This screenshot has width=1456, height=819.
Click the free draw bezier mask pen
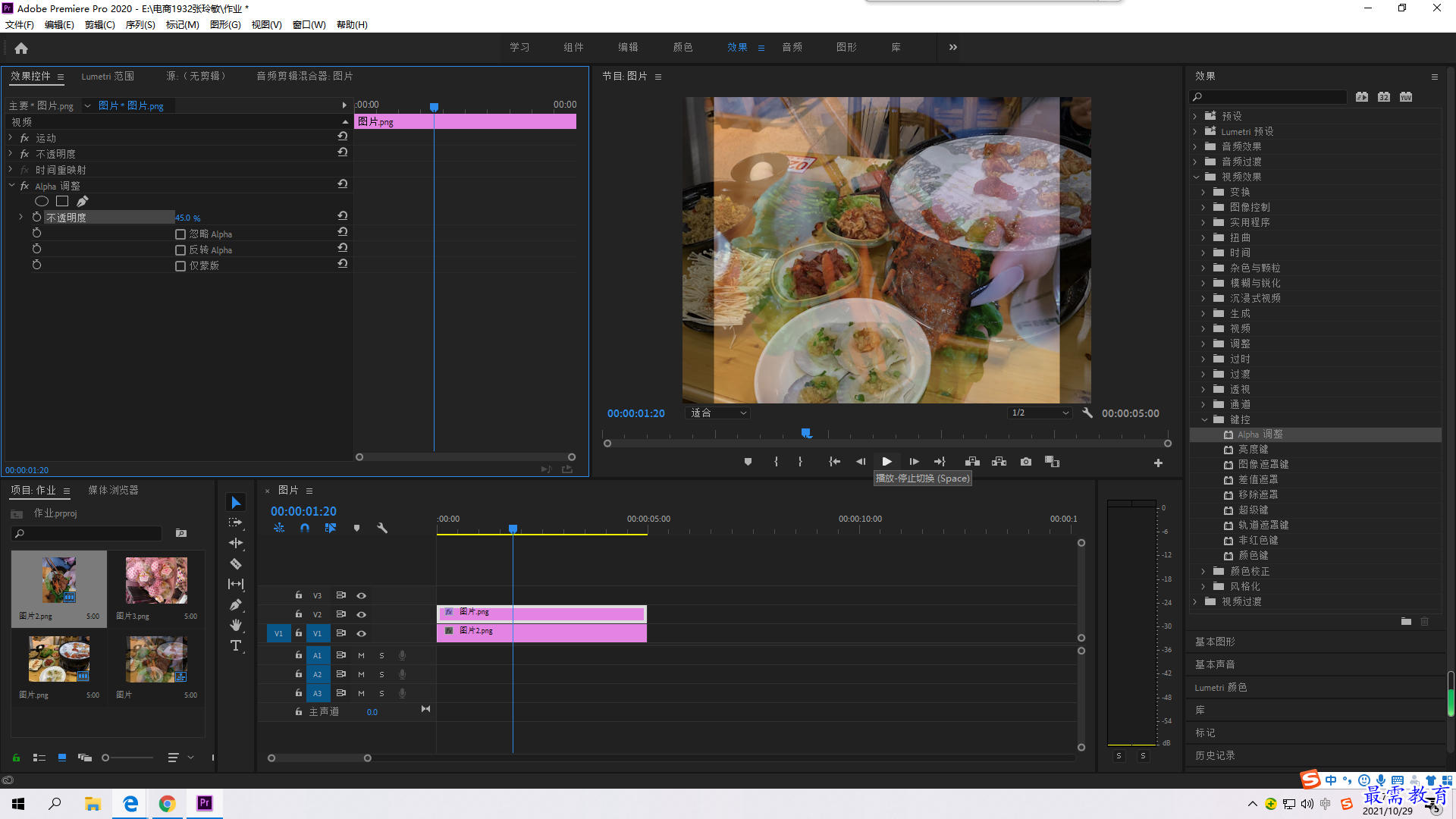click(x=83, y=201)
